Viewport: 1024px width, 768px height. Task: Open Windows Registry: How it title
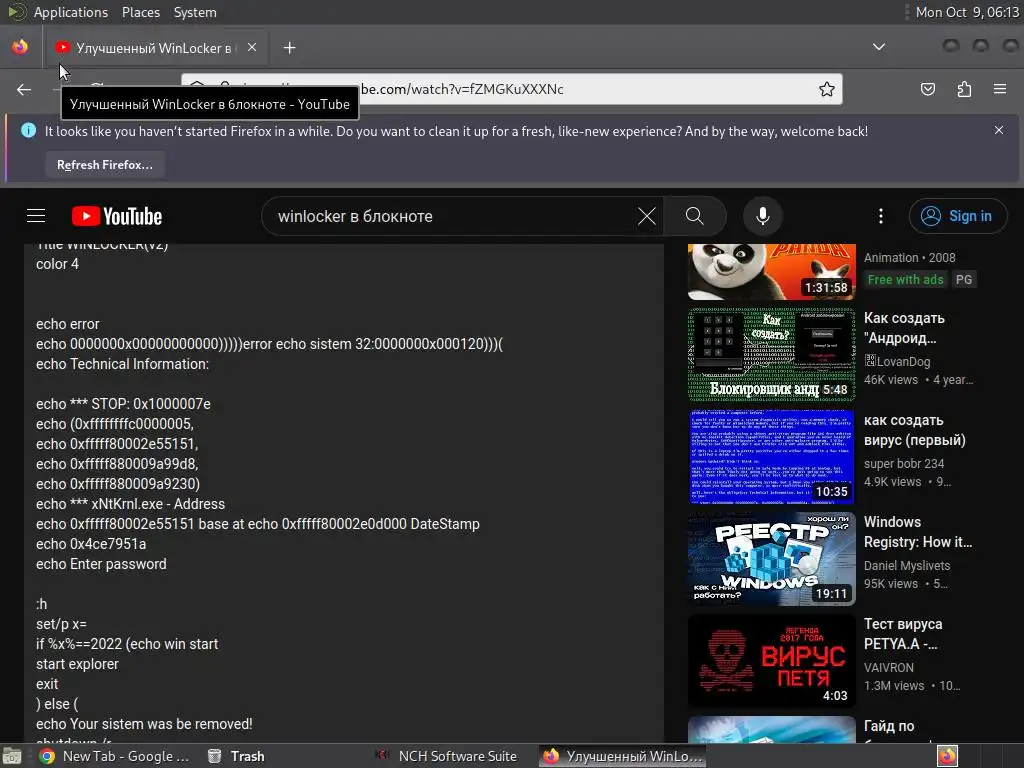click(918, 532)
